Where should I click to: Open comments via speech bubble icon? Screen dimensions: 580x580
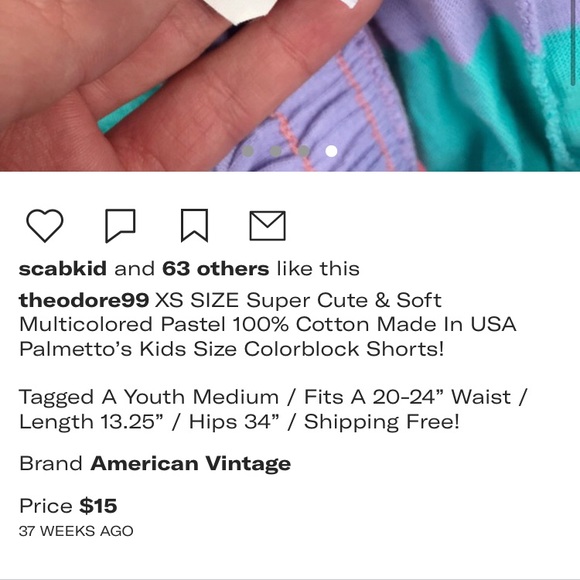click(x=120, y=226)
